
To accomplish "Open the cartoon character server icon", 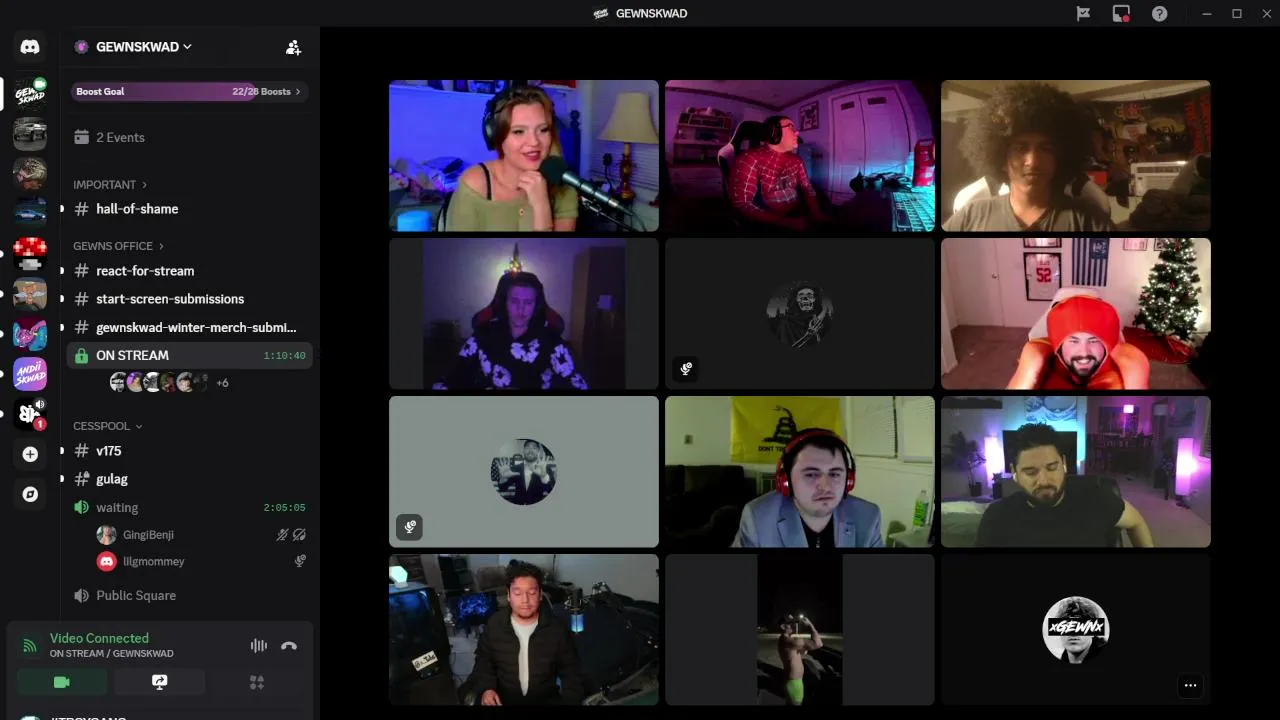I will coord(30,294).
